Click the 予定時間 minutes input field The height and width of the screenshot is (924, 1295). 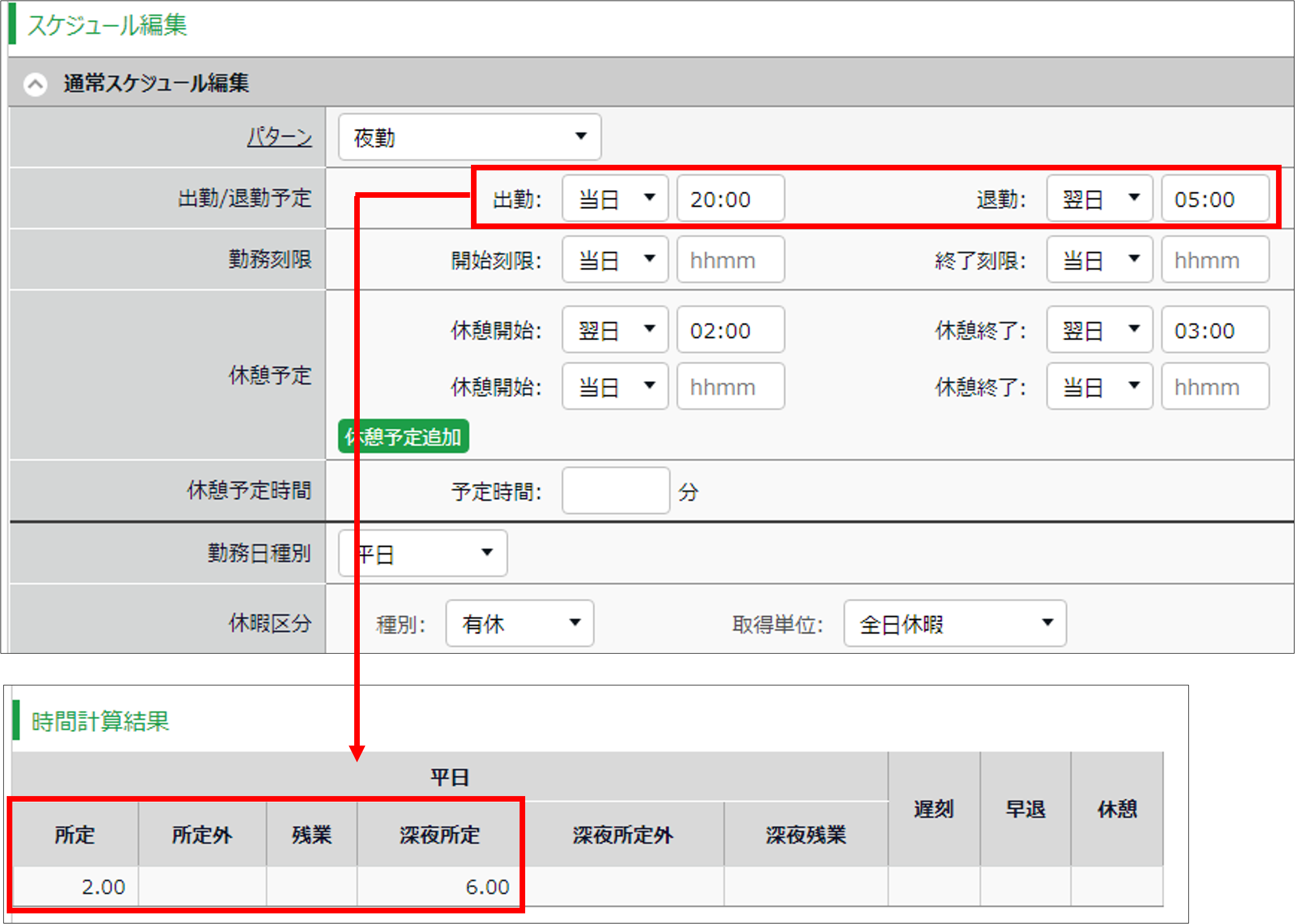pyautogui.click(x=615, y=490)
